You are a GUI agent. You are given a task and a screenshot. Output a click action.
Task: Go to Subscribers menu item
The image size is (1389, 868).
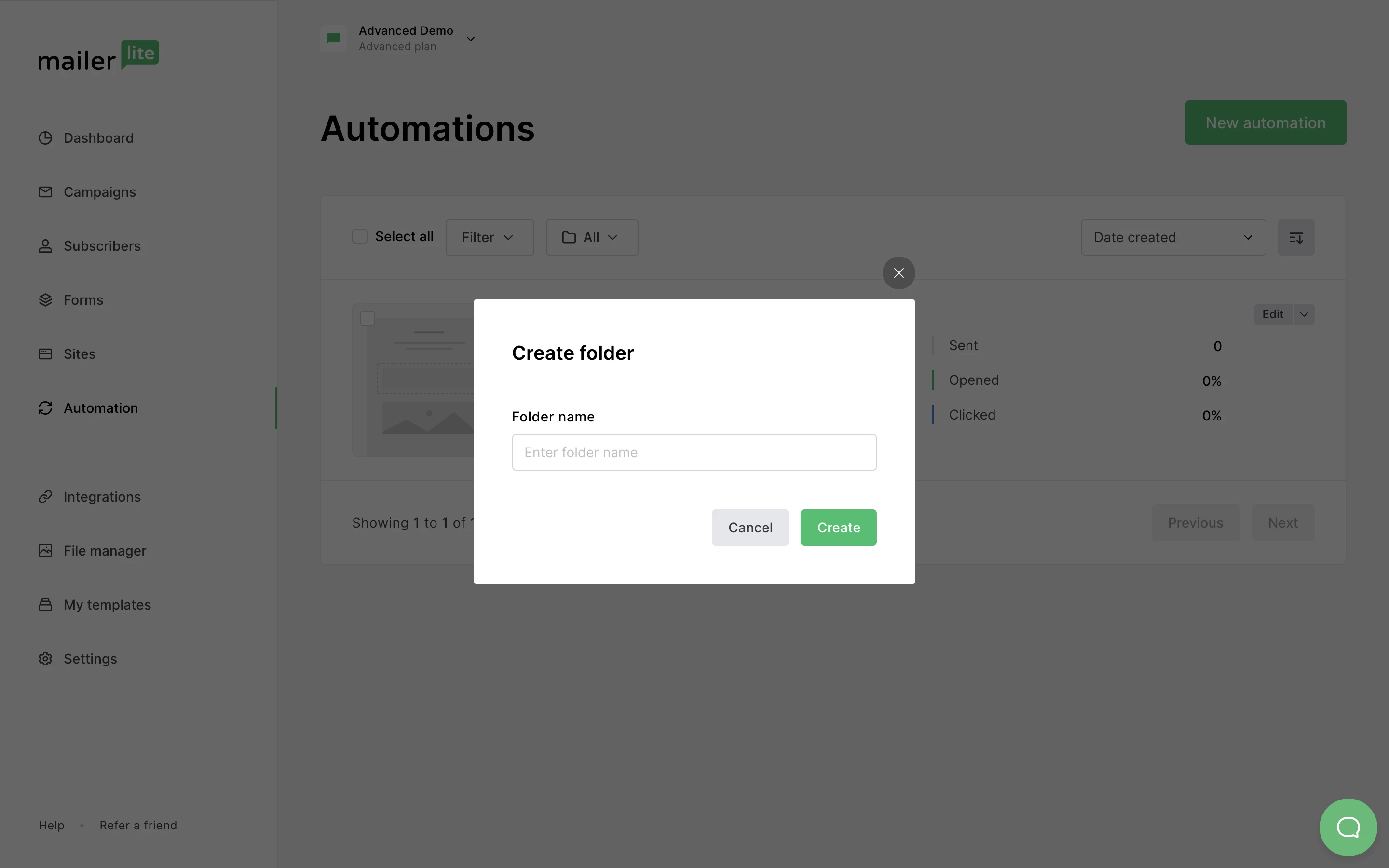coord(102,246)
